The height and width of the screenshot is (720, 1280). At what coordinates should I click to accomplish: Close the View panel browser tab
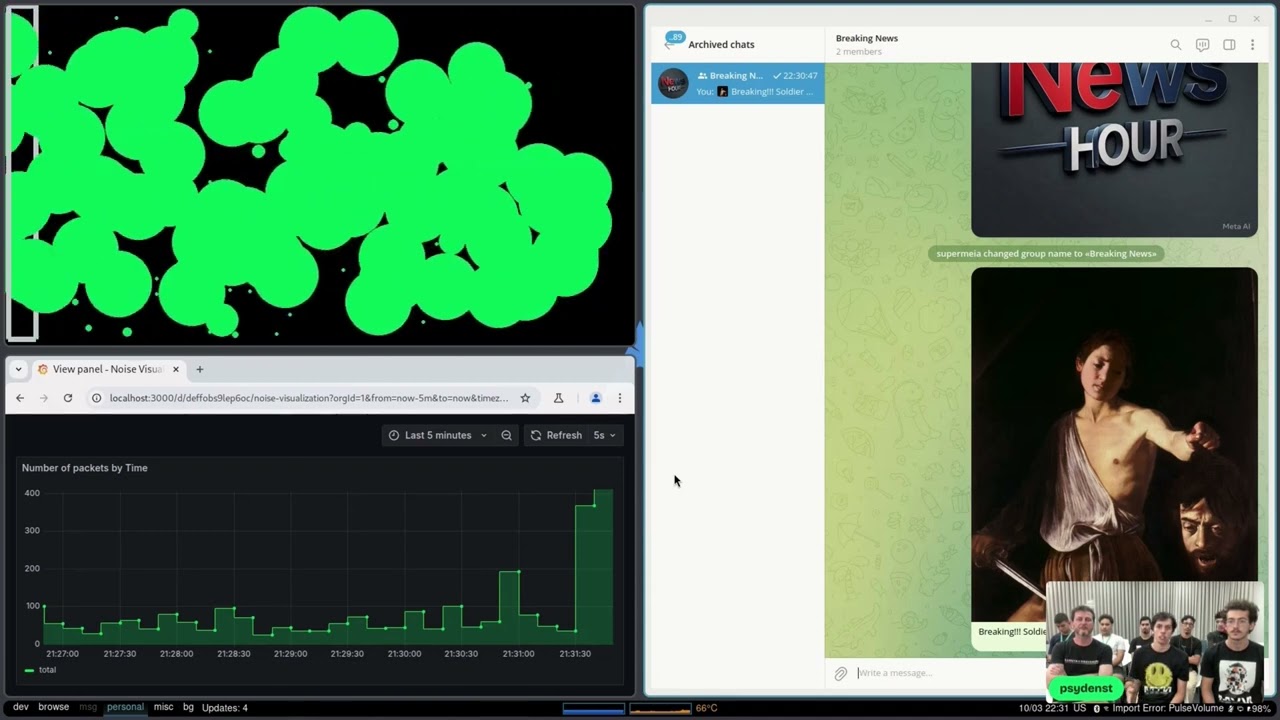click(176, 369)
